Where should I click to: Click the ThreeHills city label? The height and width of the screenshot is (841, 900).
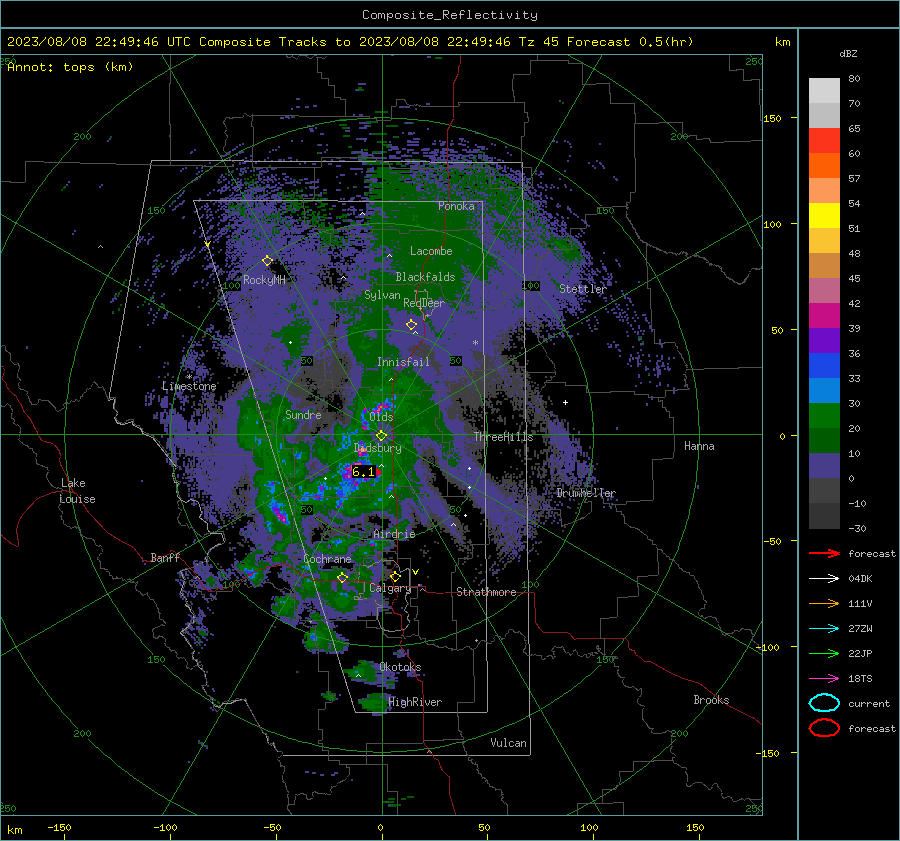click(x=503, y=437)
